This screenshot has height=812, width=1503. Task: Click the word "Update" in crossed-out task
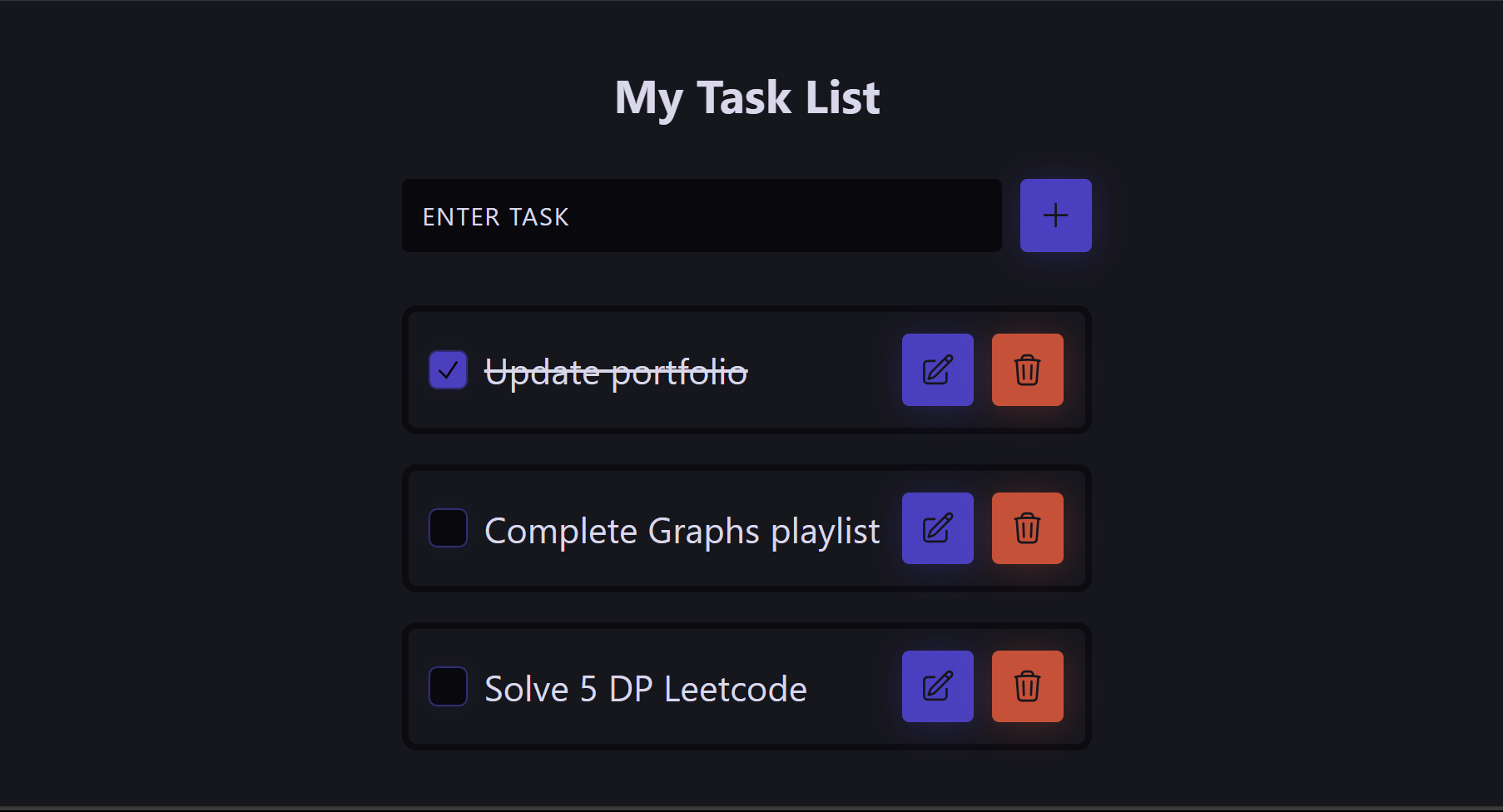(x=542, y=372)
